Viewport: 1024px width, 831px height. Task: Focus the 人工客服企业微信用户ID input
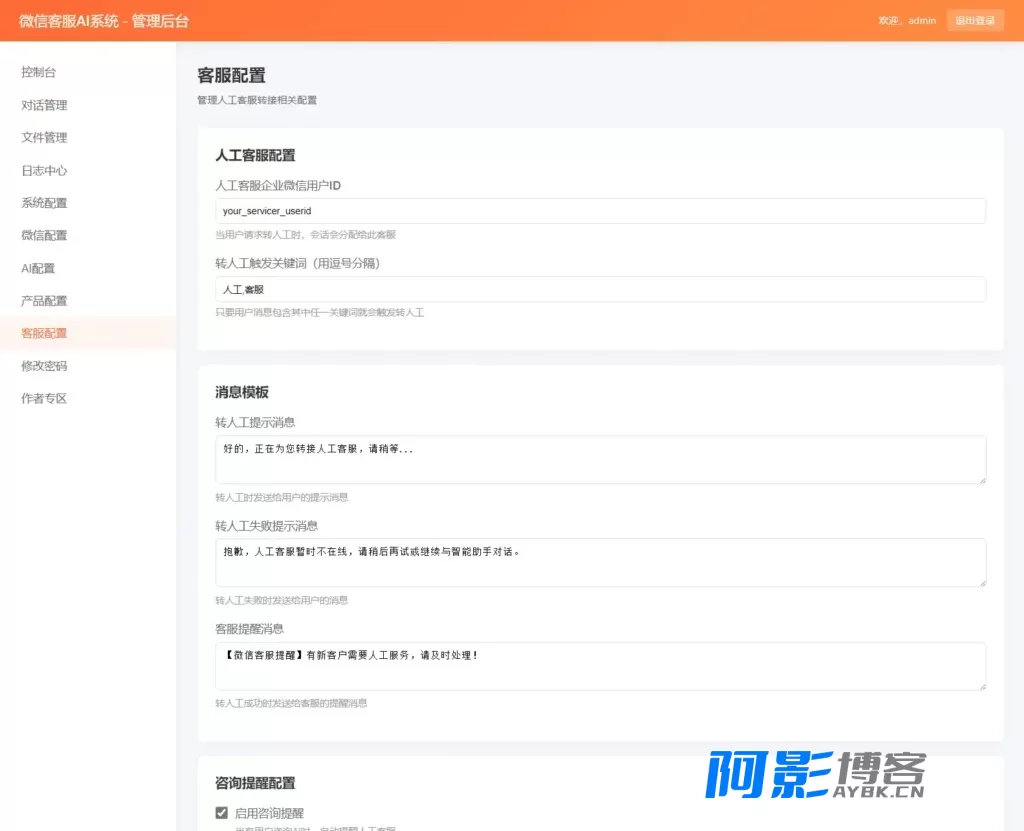pyautogui.click(x=600, y=211)
